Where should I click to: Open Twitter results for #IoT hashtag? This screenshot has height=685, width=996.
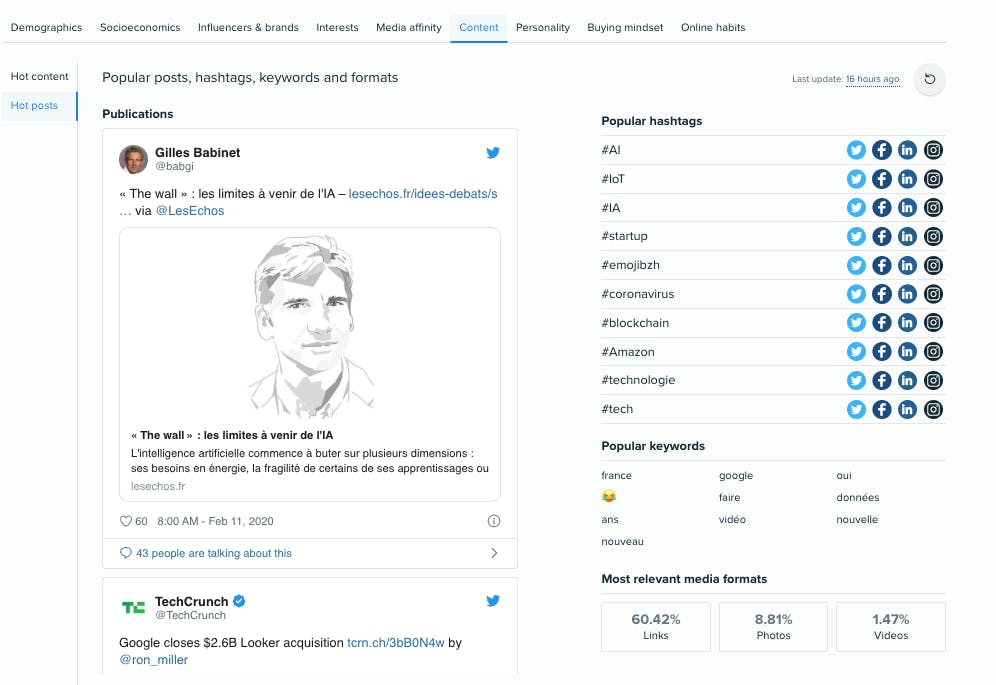(x=856, y=179)
